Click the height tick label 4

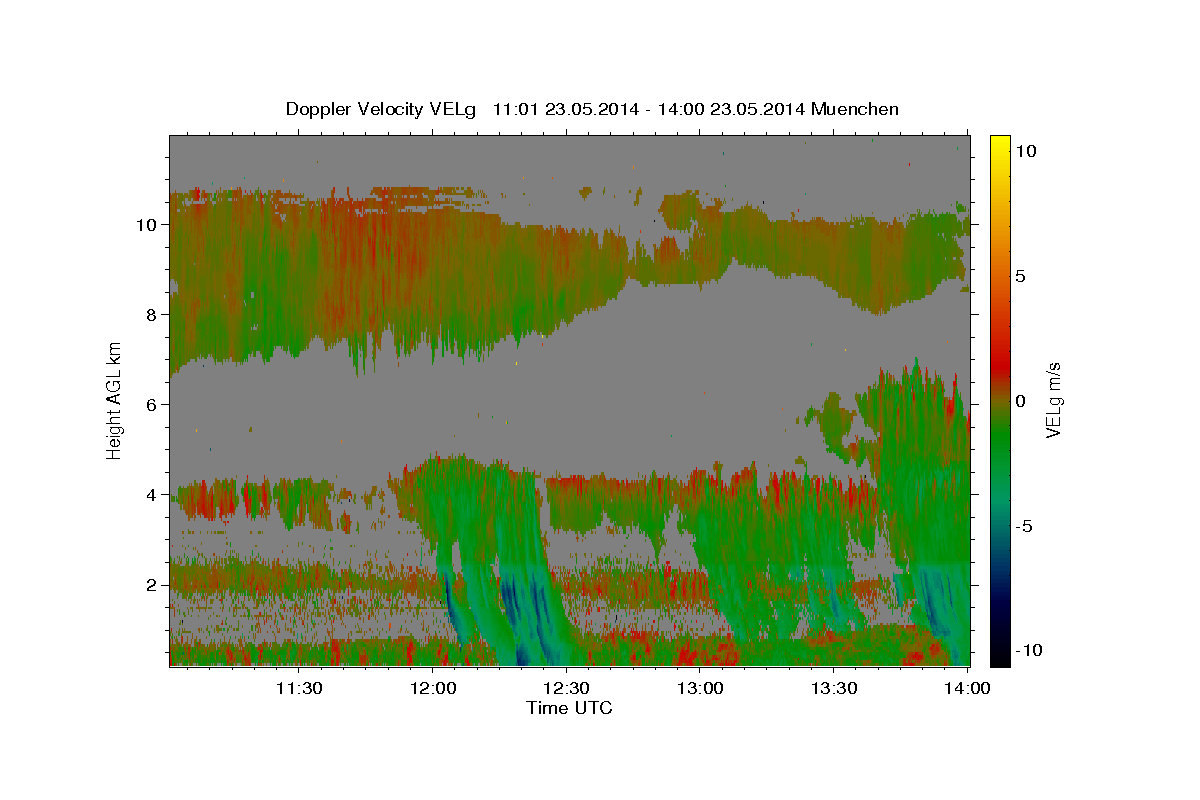151,495
